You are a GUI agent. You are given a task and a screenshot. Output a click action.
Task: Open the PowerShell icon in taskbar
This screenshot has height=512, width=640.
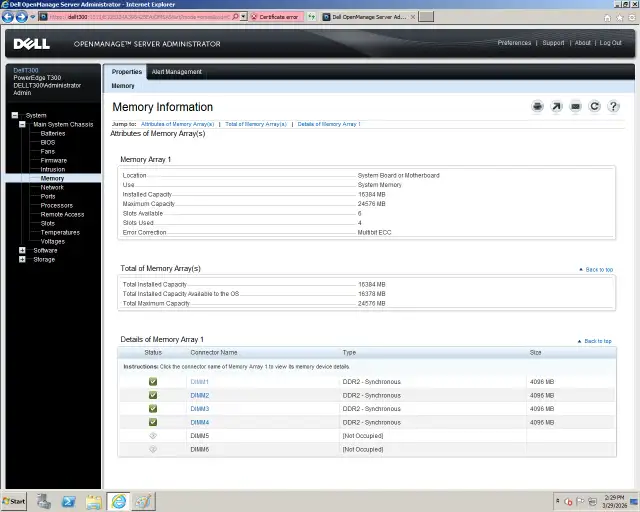(69, 501)
